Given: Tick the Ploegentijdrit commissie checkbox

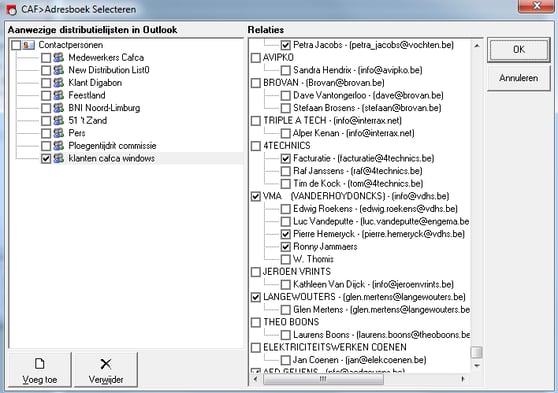Looking at the screenshot, I should tap(46, 146).
